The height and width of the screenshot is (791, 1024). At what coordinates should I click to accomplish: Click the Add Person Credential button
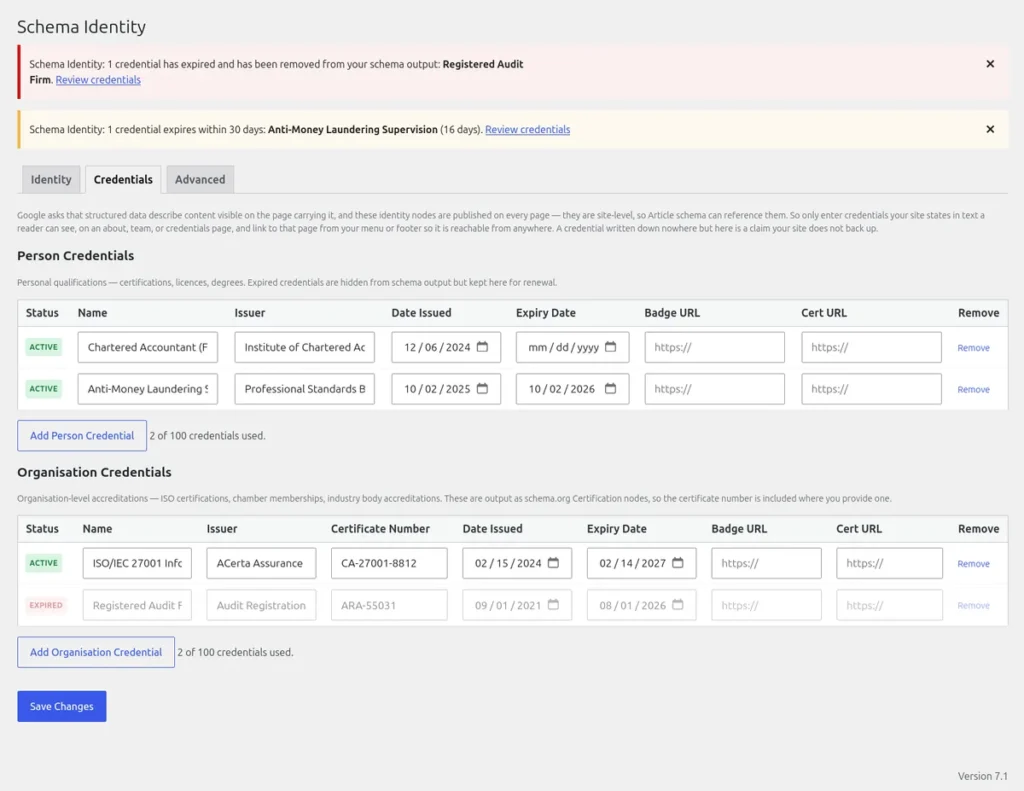coord(82,436)
